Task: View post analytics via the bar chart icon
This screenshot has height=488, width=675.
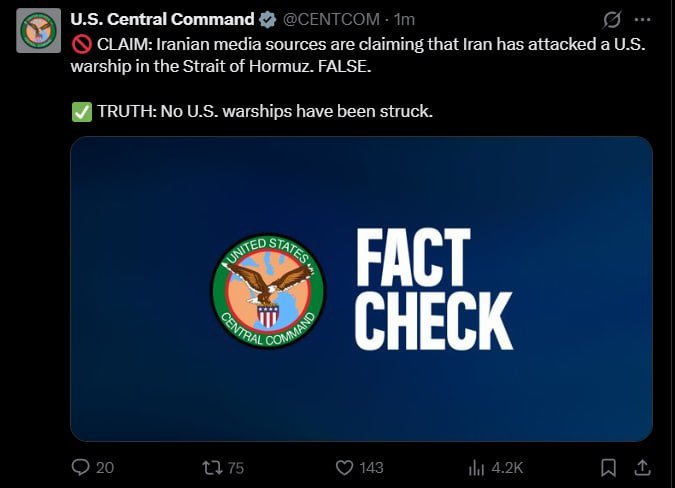Action: tap(477, 467)
